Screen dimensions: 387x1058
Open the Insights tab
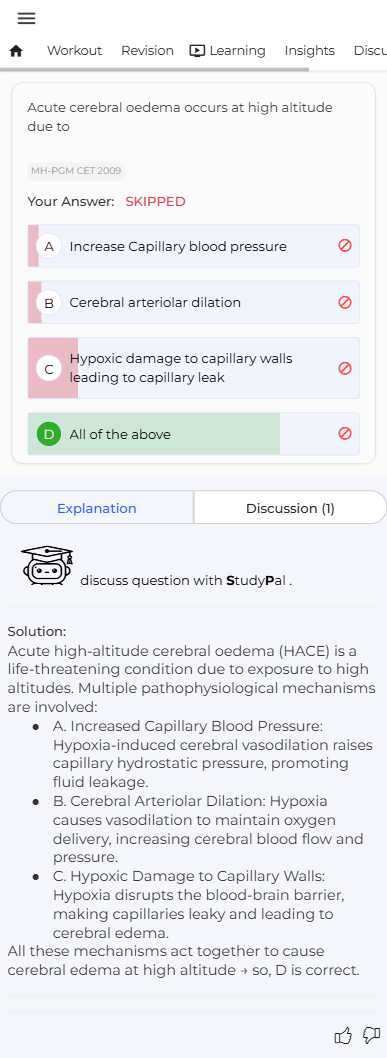(x=309, y=51)
